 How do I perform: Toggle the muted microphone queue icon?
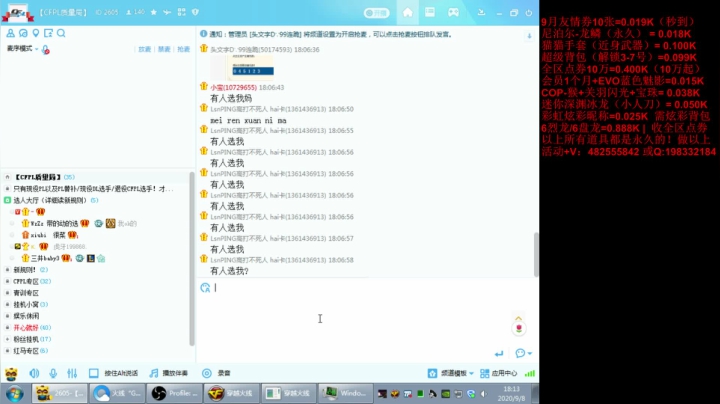point(45,50)
